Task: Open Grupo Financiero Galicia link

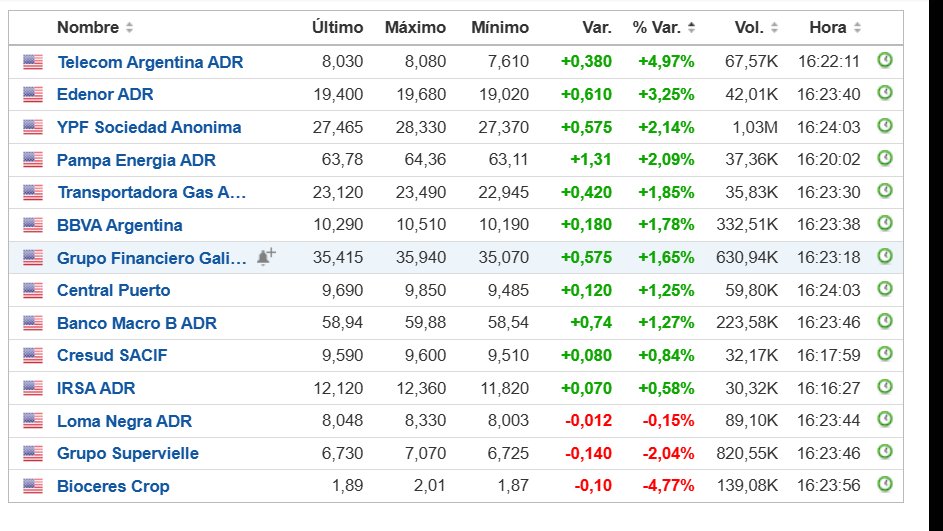Action: 152,258
